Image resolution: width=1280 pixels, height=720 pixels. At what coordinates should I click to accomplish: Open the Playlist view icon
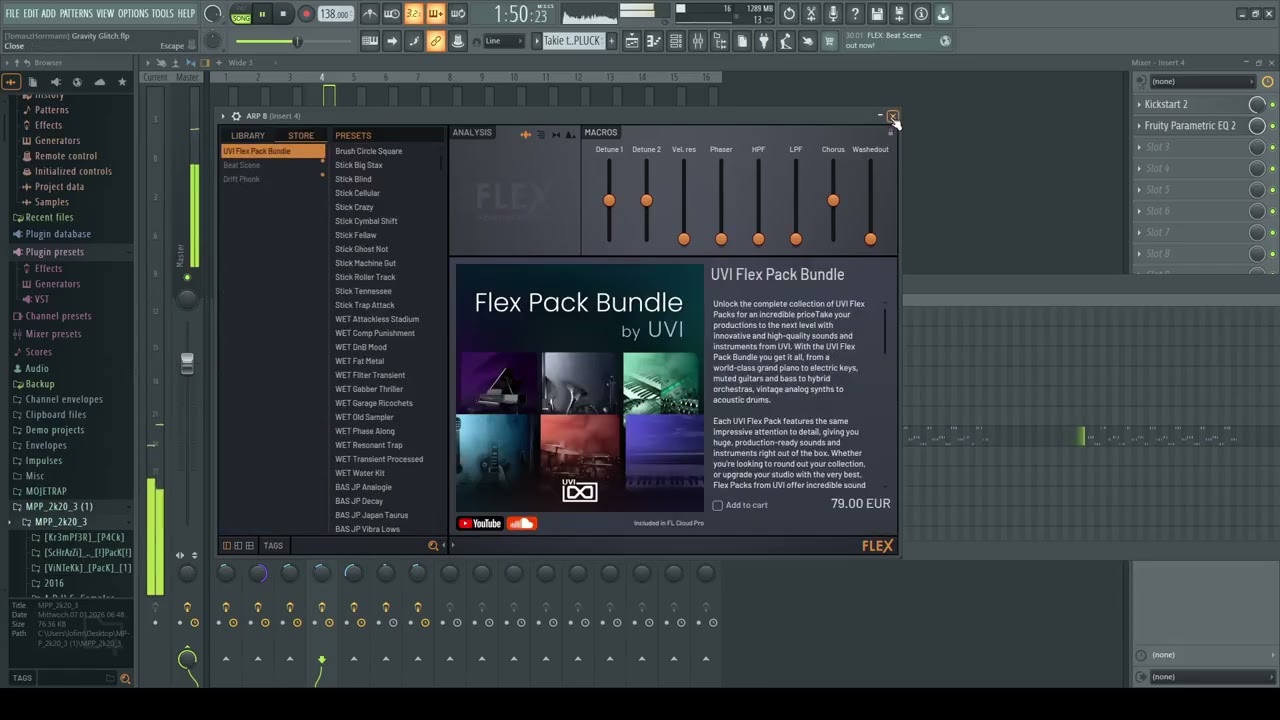631,41
